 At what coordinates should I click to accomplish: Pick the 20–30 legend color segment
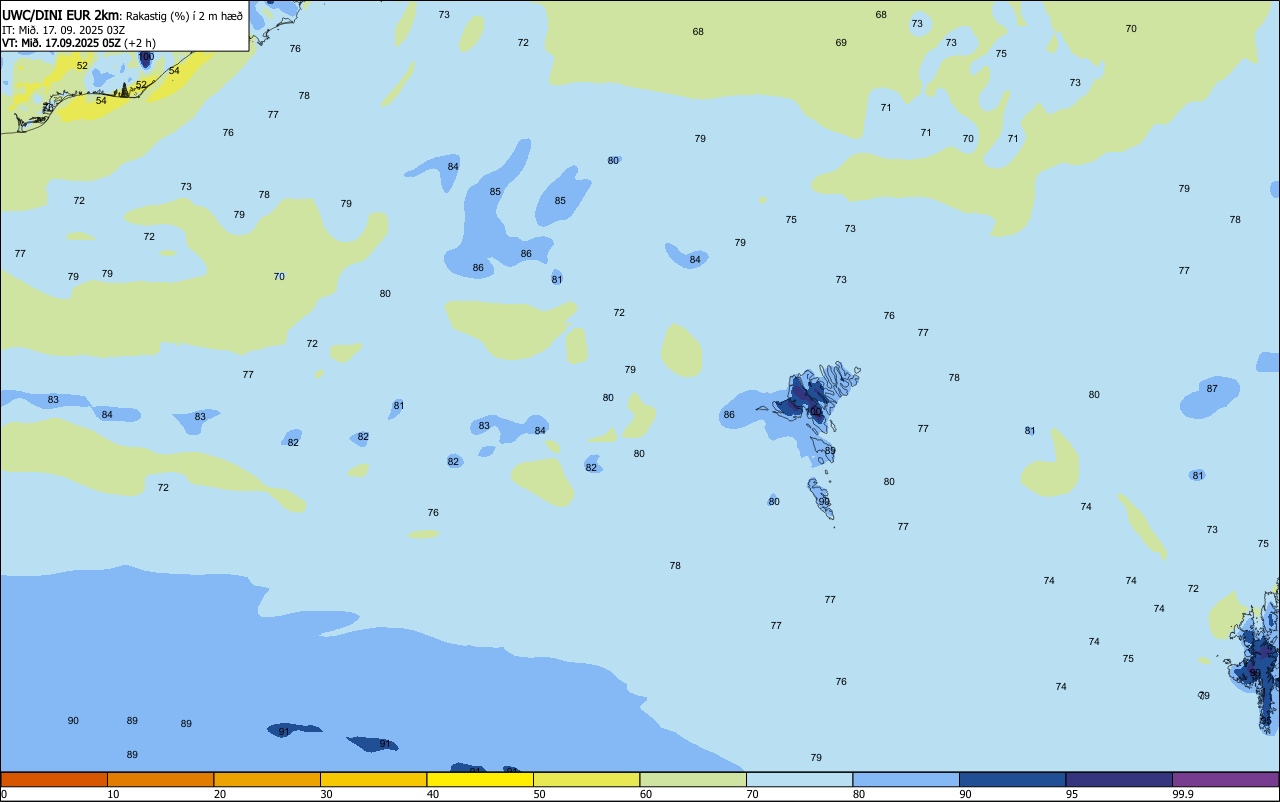pyautogui.click(x=267, y=779)
